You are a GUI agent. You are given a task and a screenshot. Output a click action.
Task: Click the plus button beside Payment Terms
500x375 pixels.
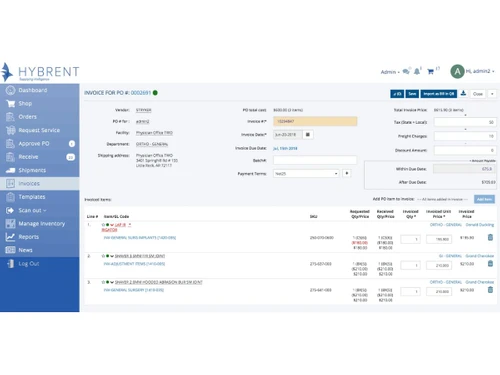coord(347,173)
